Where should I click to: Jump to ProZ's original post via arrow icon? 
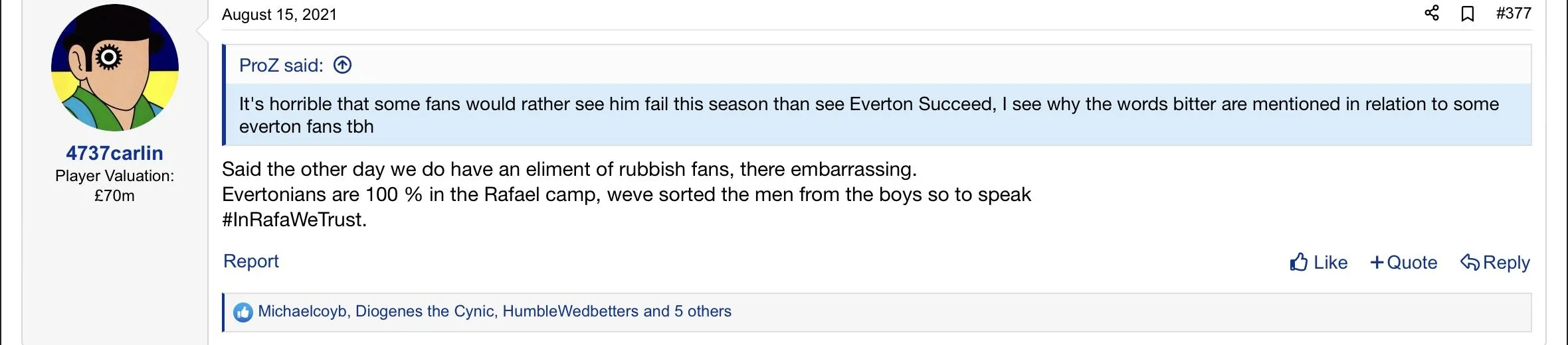click(x=342, y=65)
